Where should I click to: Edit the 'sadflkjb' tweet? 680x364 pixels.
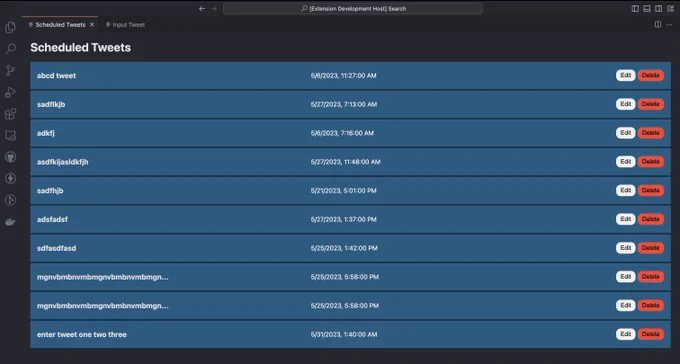[625, 104]
